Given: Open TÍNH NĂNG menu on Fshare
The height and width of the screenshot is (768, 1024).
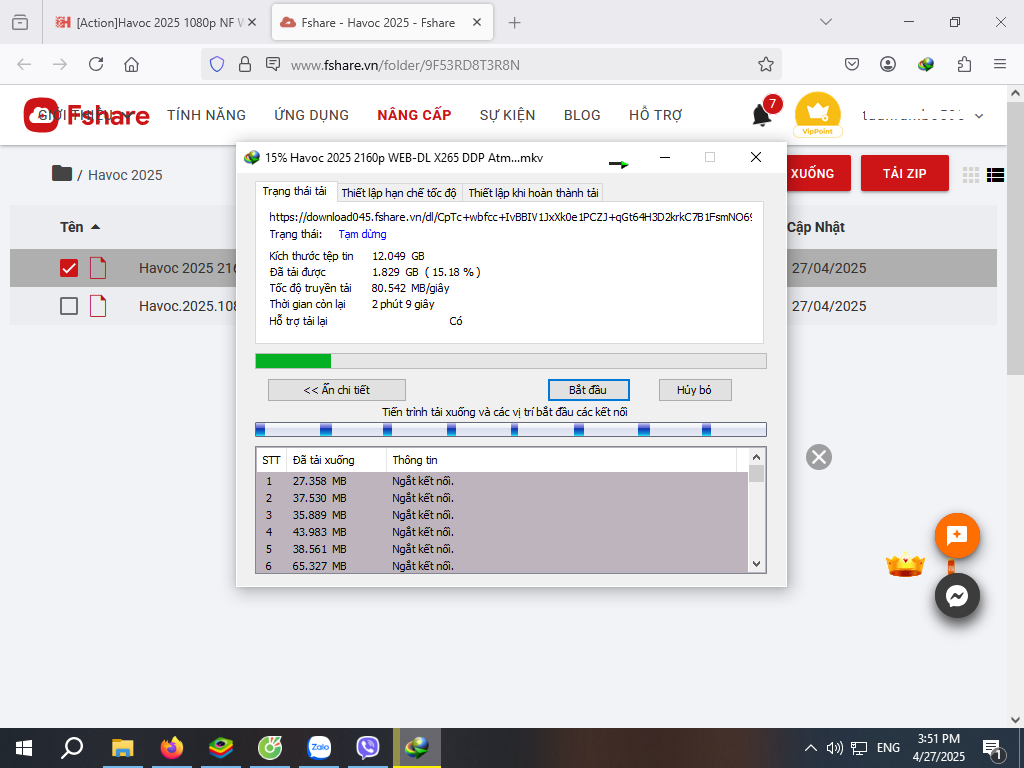Looking at the screenshot, I should (206, 115).
